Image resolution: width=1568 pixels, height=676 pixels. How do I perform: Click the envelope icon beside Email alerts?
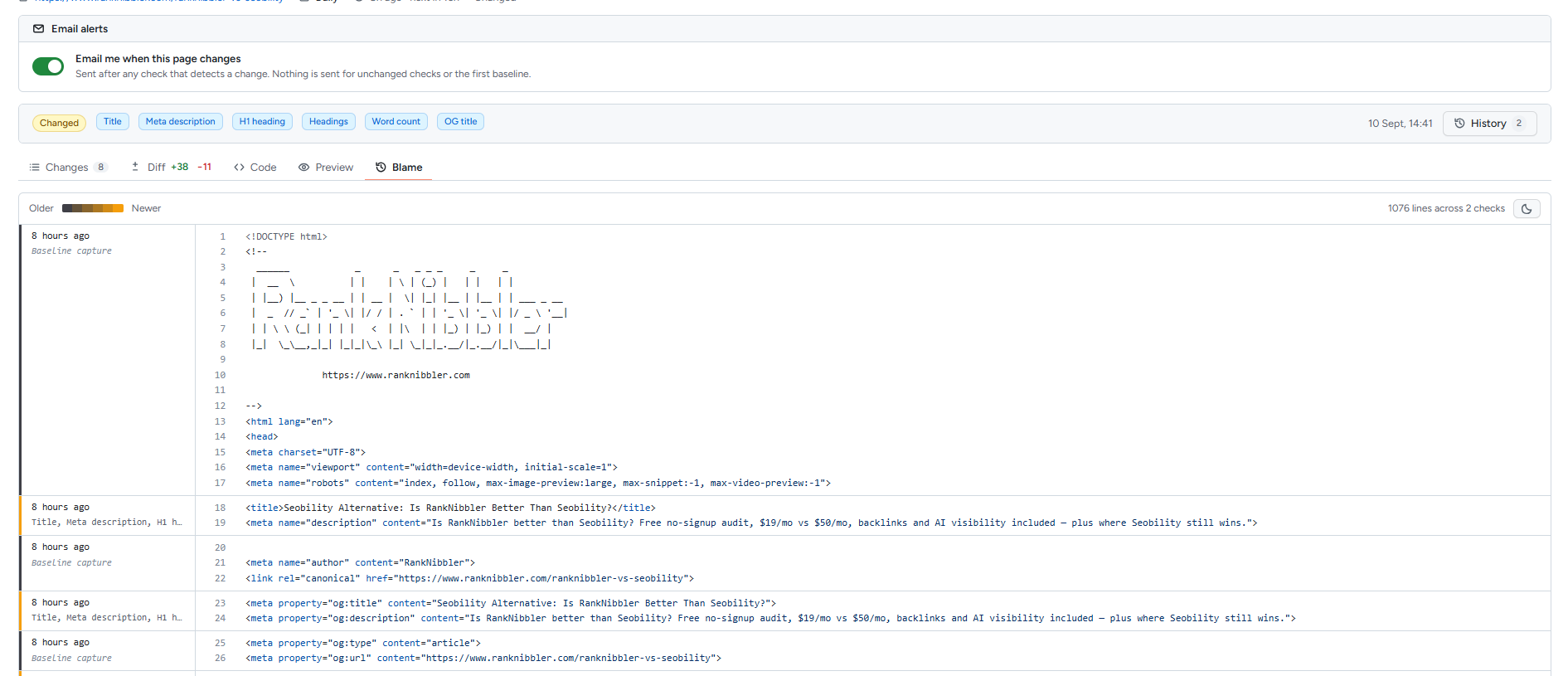coord(38,28)
